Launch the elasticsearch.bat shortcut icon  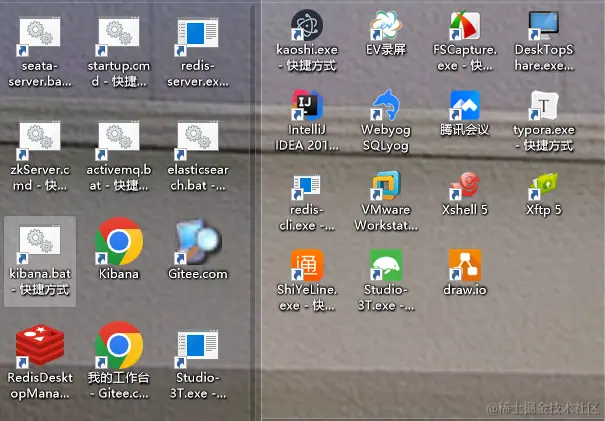(198, 140)
